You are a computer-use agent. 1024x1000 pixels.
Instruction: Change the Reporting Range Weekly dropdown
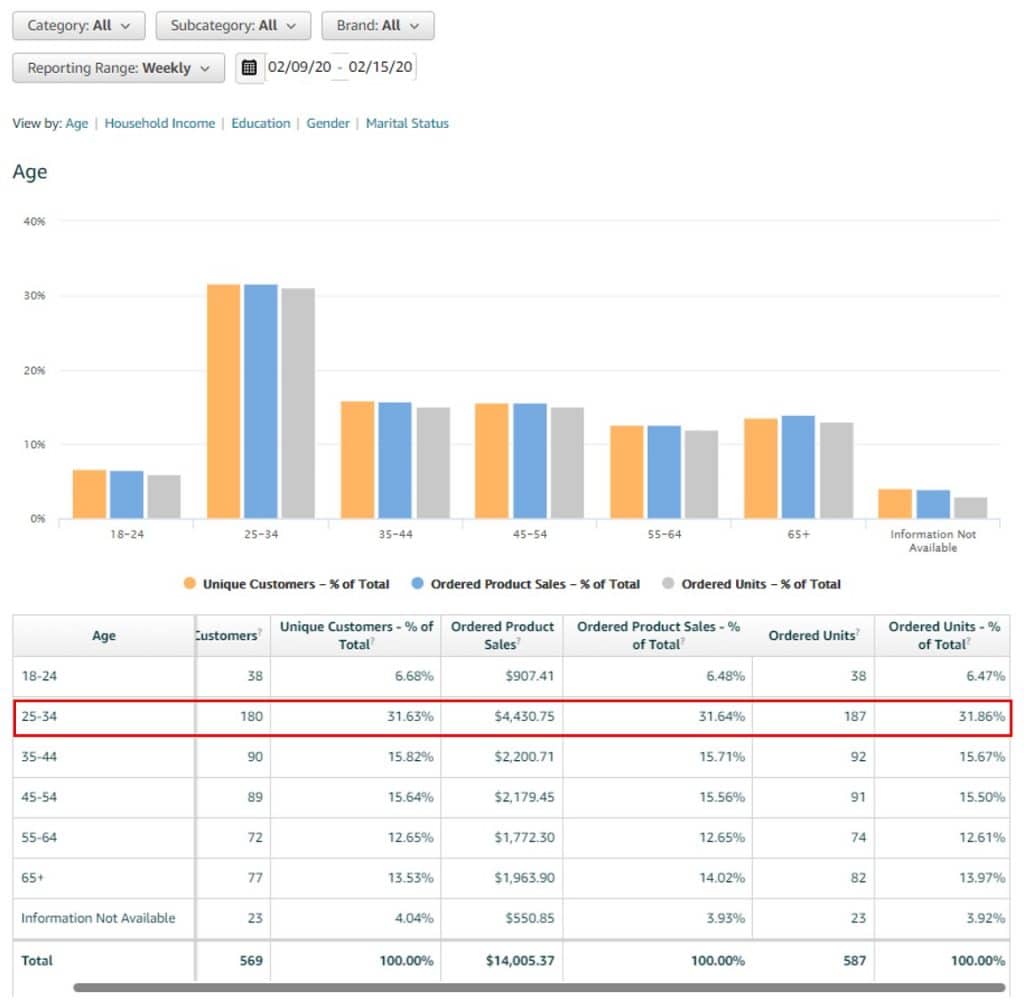(x=118, y=68)
